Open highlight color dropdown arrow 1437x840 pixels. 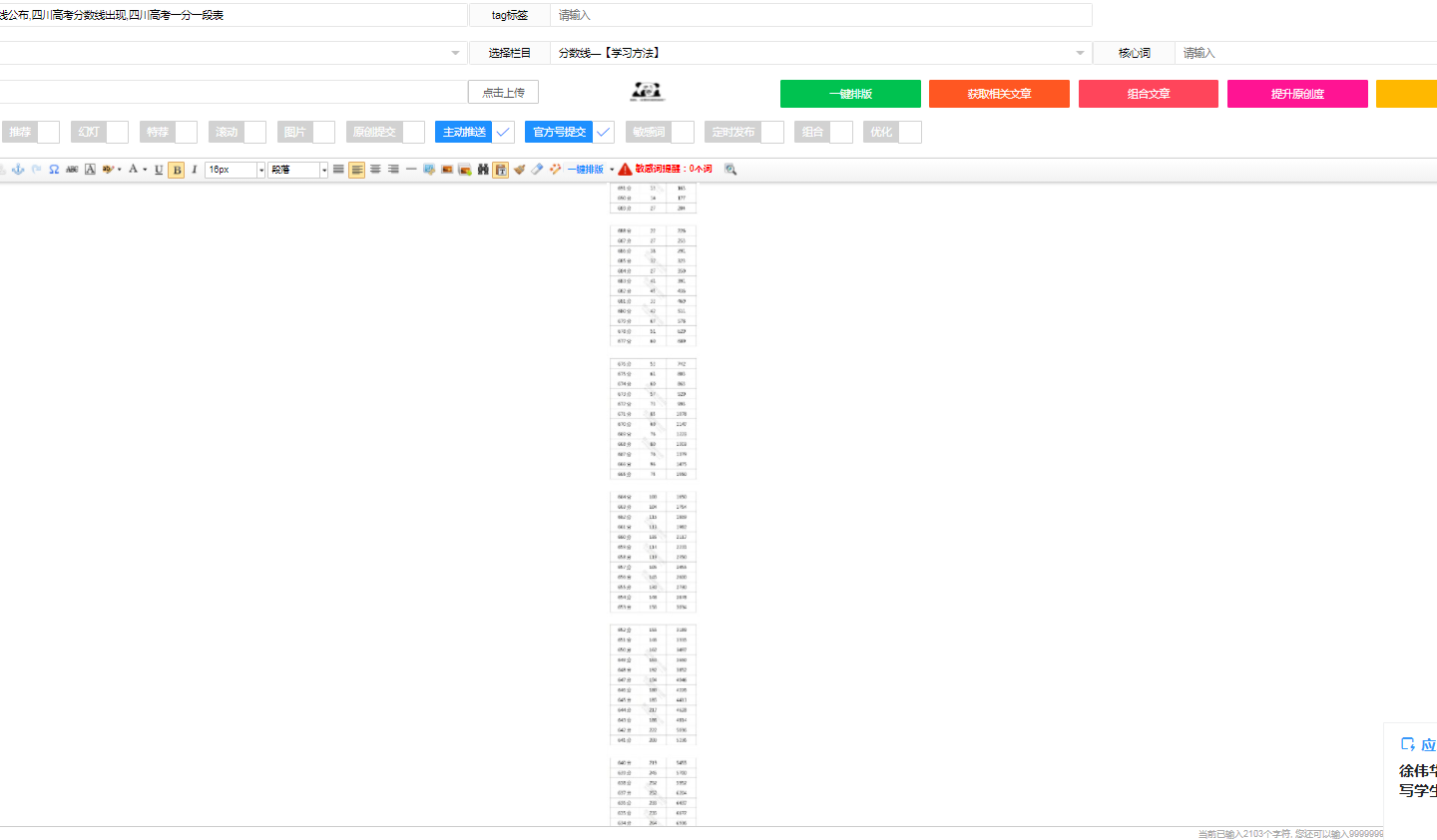point(120,170)
